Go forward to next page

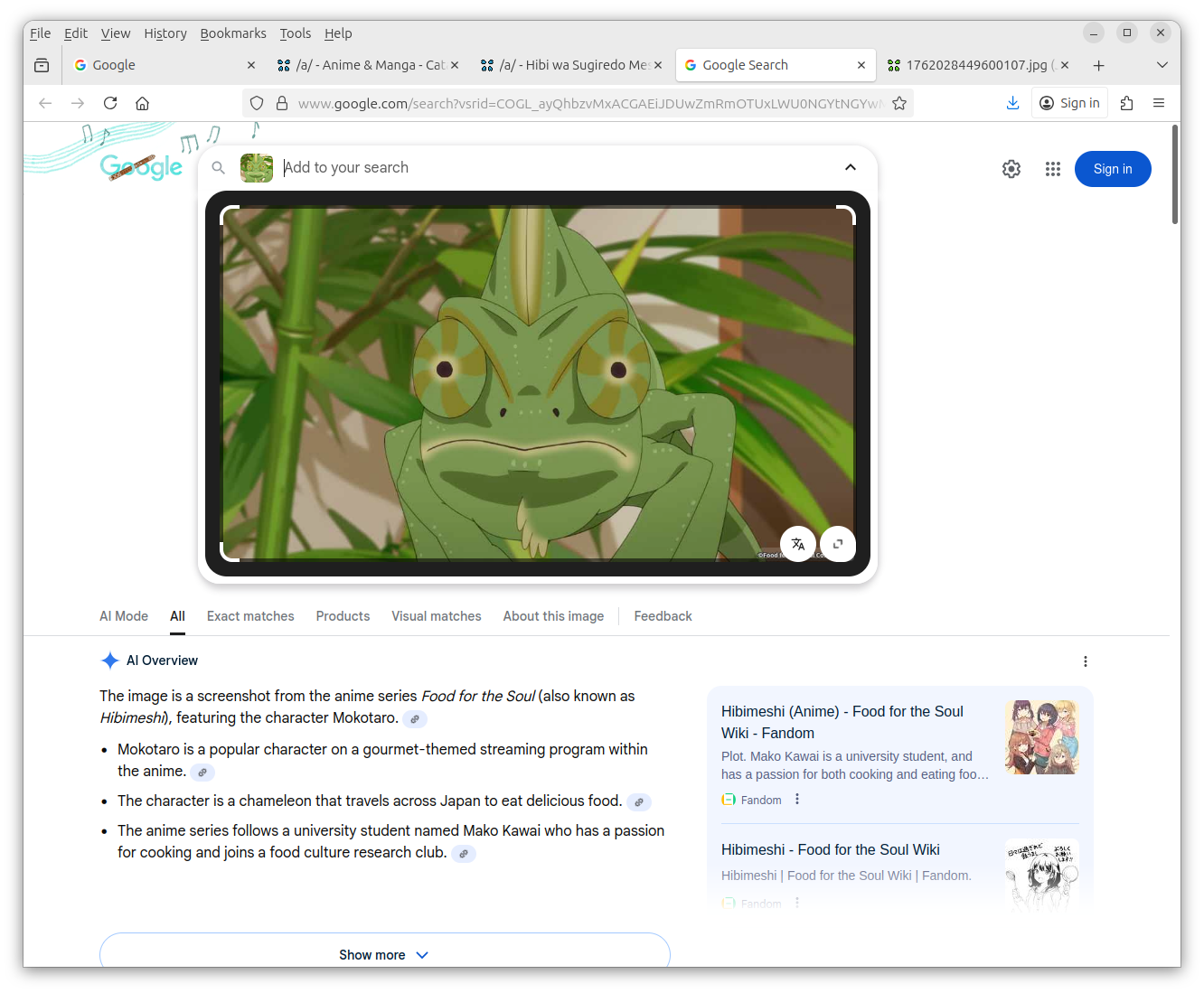[78, 103]
